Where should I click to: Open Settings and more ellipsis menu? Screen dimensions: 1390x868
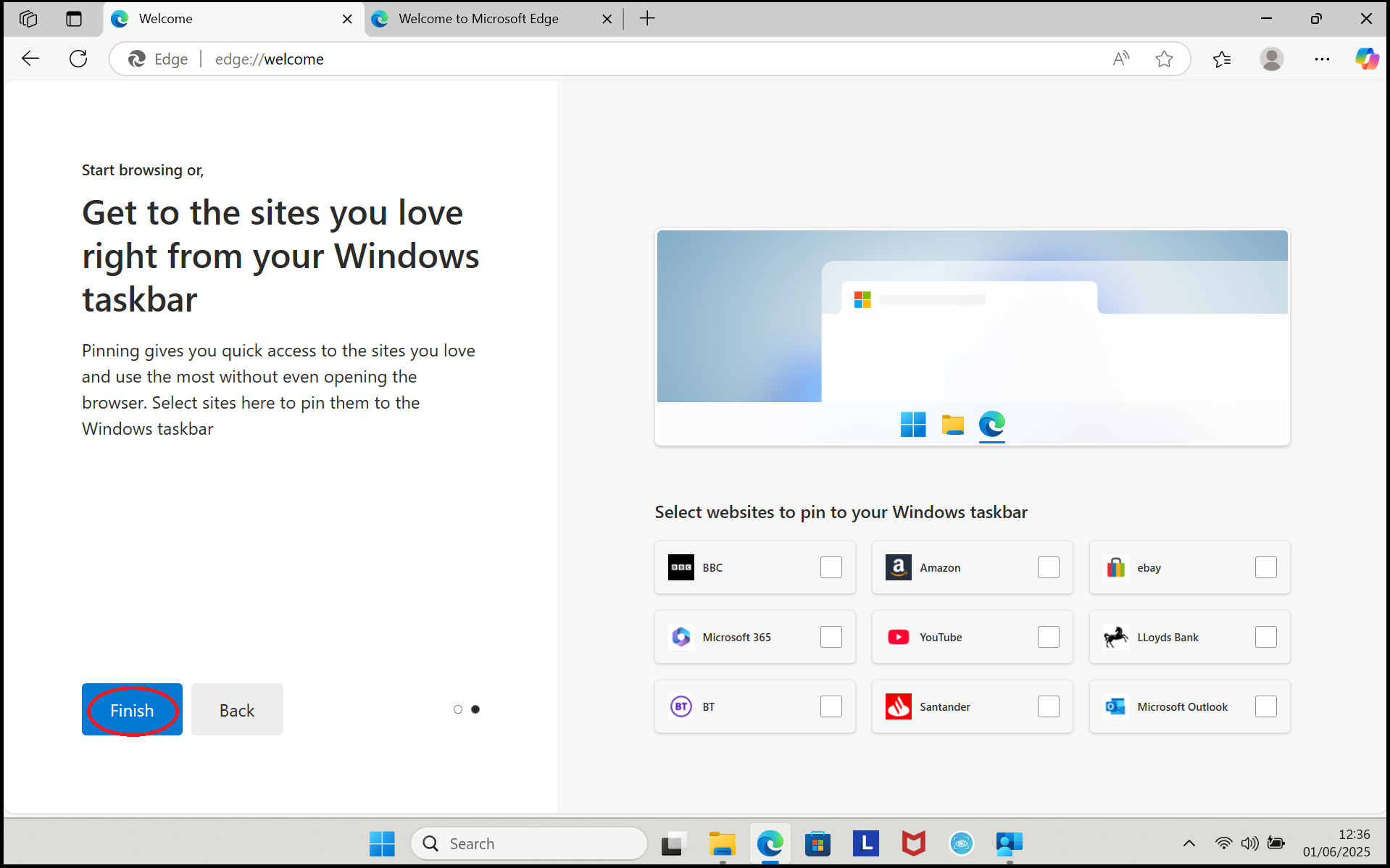pos(1322,59)
